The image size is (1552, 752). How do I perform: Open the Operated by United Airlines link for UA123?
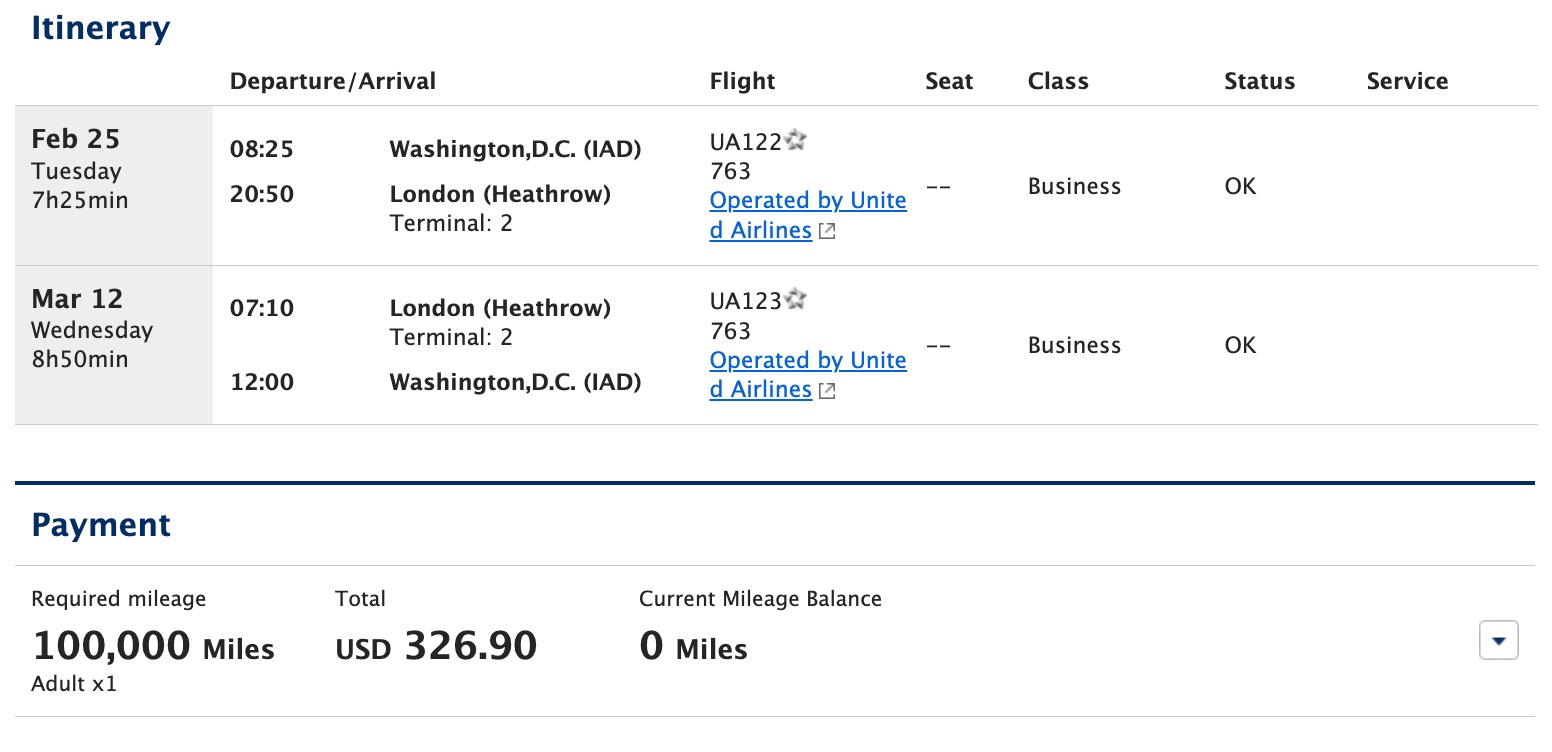pyautogui.click(x=807, y=373)
